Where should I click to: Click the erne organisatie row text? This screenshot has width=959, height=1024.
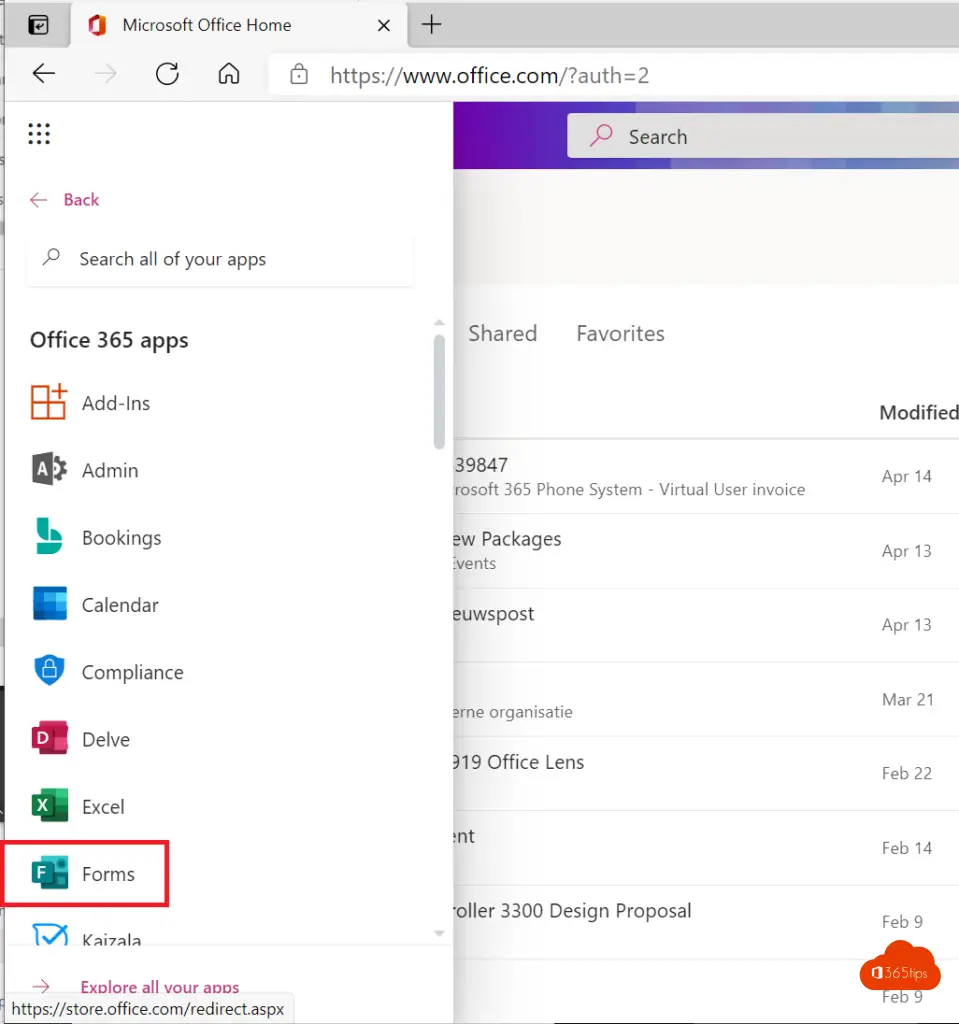tap(513, 712)
